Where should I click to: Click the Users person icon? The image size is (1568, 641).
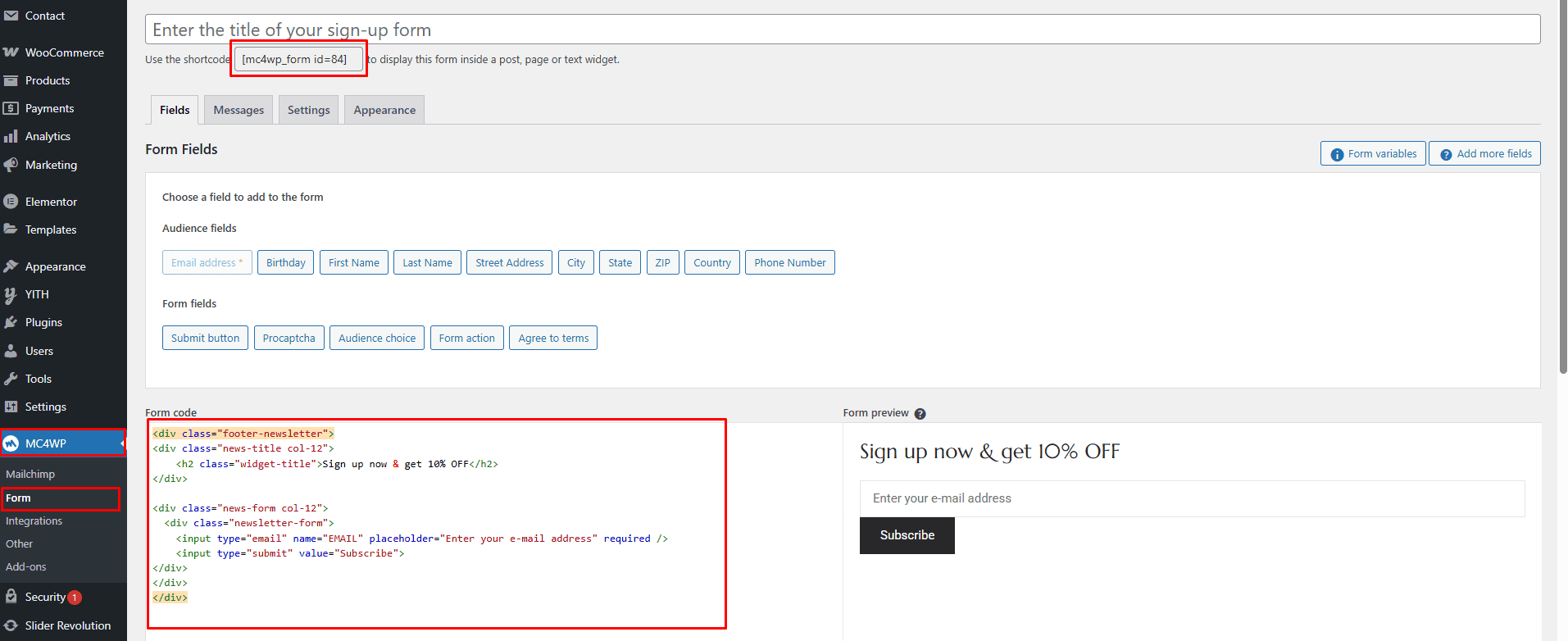11,351
